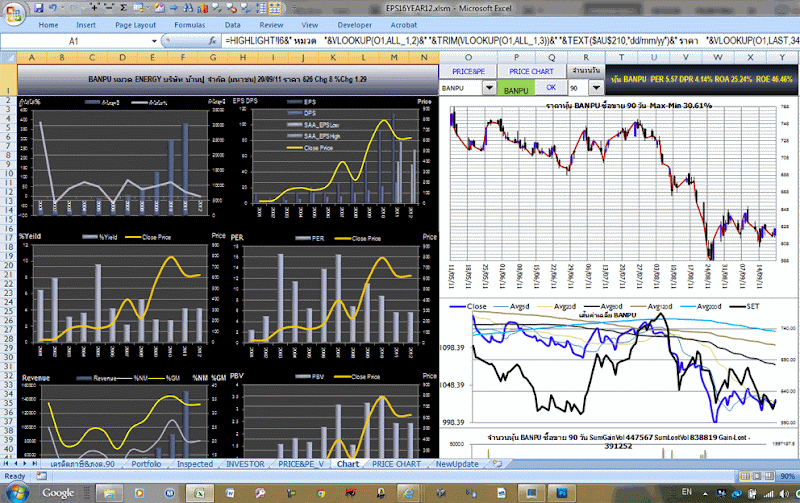Open Windows Media Player from taskbar
Image resolution: width=800 pixels, height=503 pixels.
click(139, 493)
